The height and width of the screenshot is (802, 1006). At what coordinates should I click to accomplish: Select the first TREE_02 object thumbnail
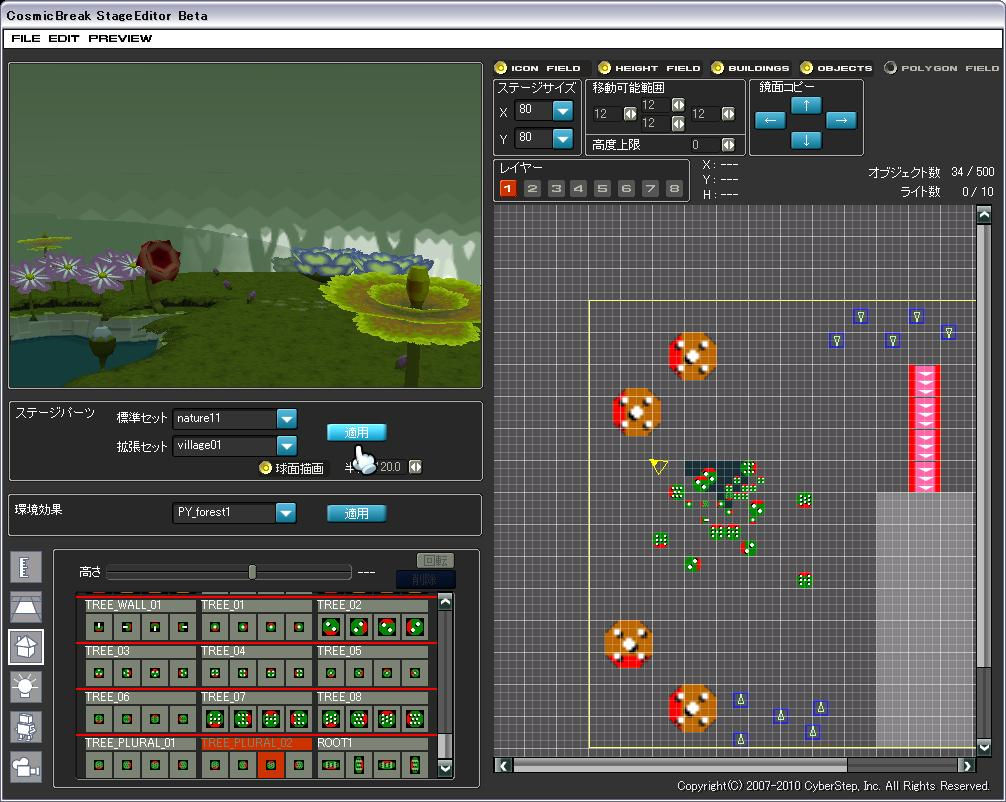pos(331,627)
